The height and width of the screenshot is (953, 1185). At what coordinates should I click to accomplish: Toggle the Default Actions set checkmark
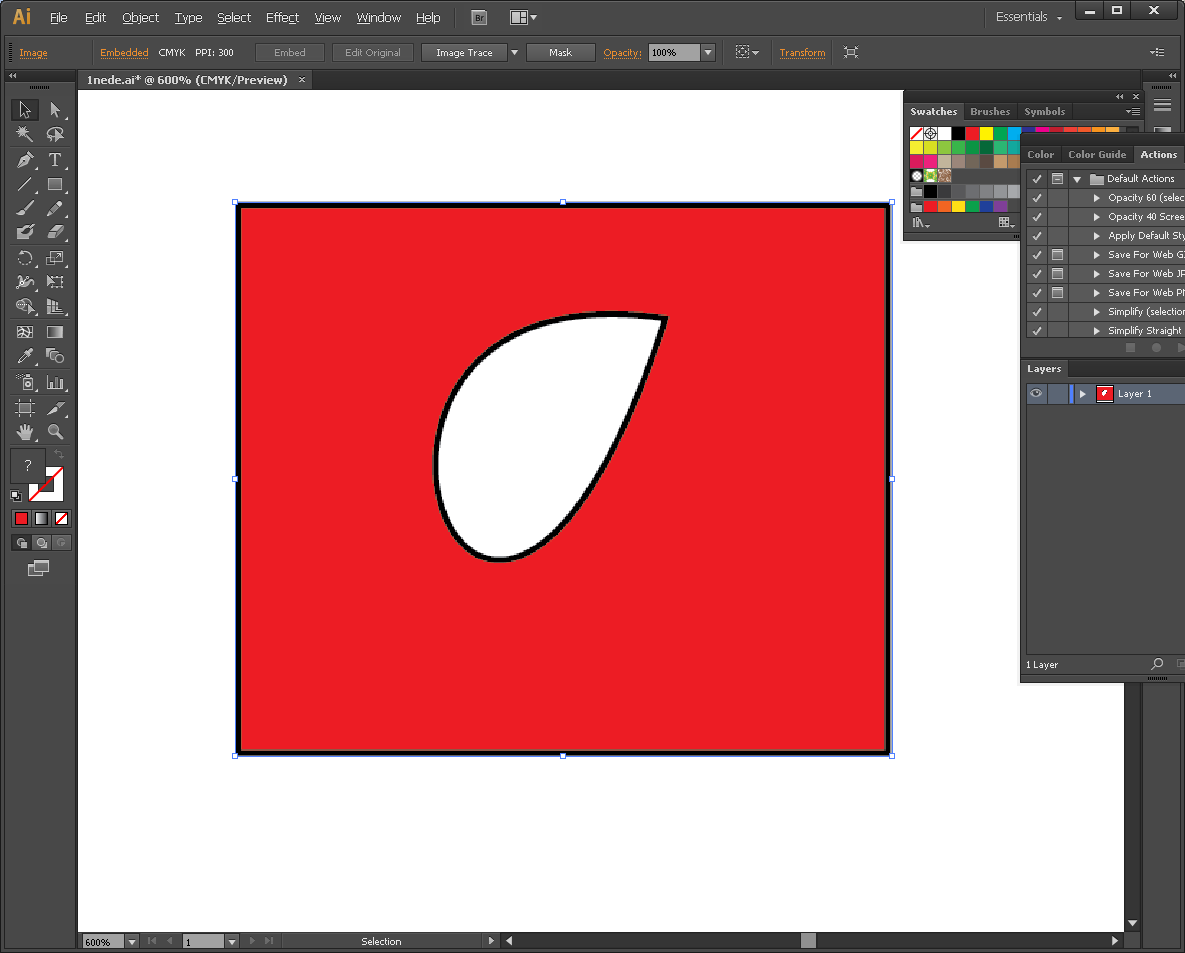1037,179
